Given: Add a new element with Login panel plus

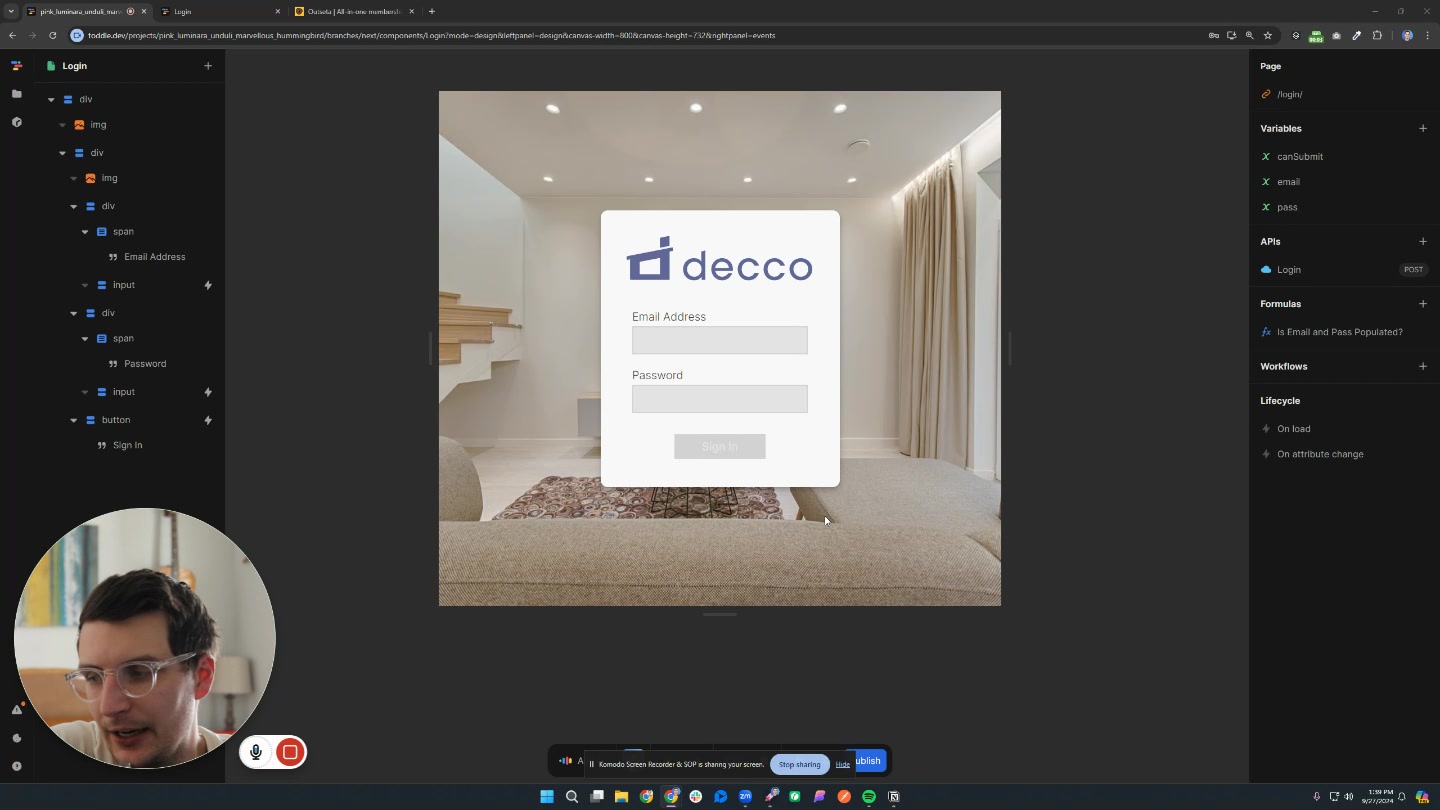Looking at the screenshot, I should click(x=208, y=66).
